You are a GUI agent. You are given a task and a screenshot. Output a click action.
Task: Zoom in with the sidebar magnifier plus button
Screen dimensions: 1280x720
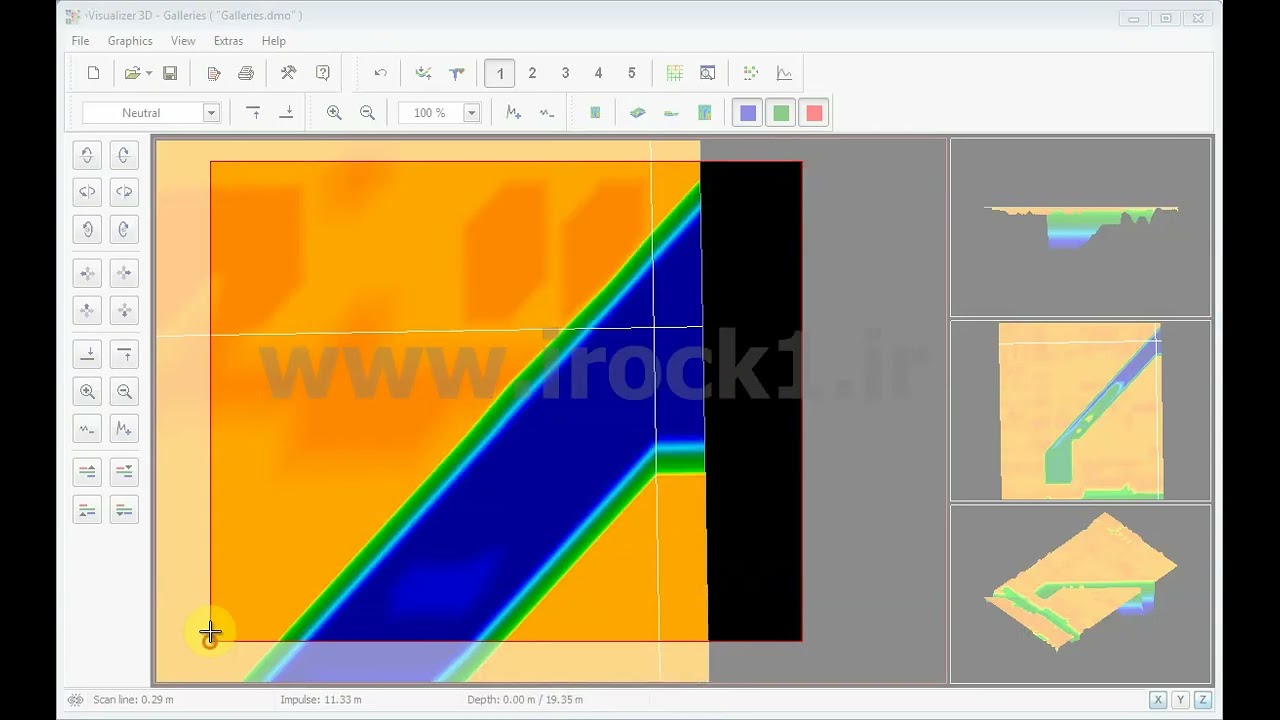point(87,392)
